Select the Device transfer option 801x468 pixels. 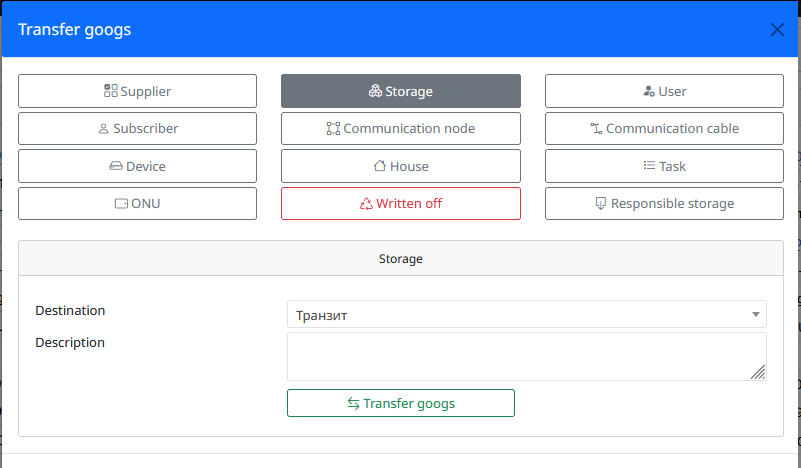pos(137,166)
